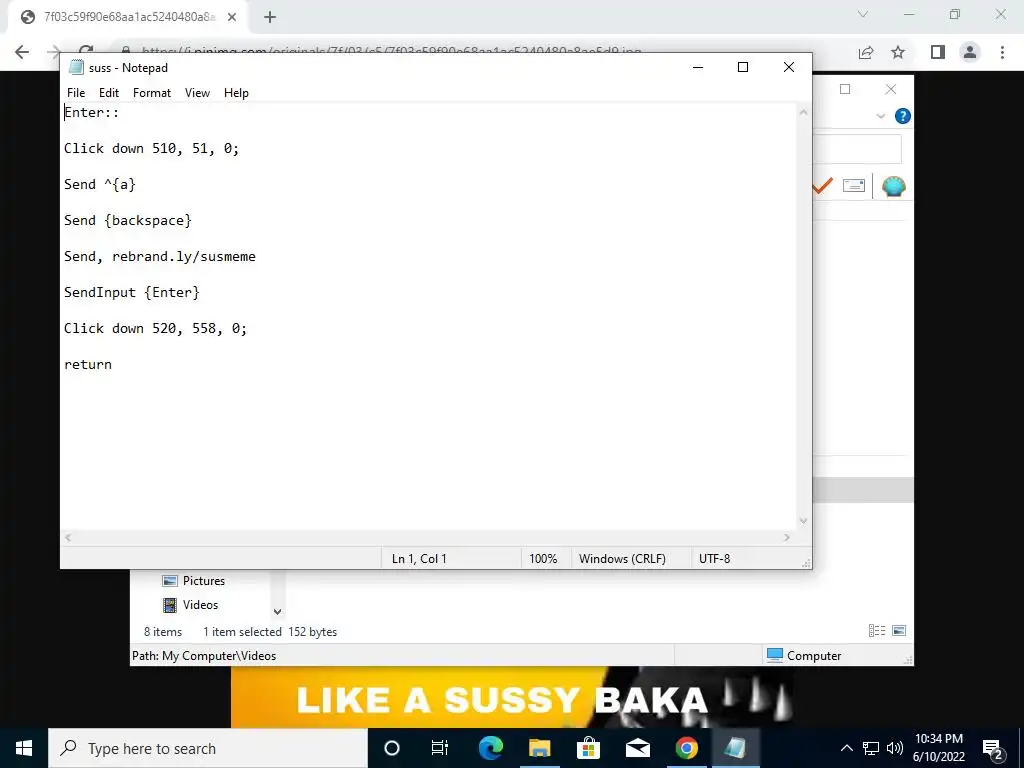Screen dimensions: 1024x768
Task: Click 'Windows (CRLF)' in status bar
Action: 622,558
